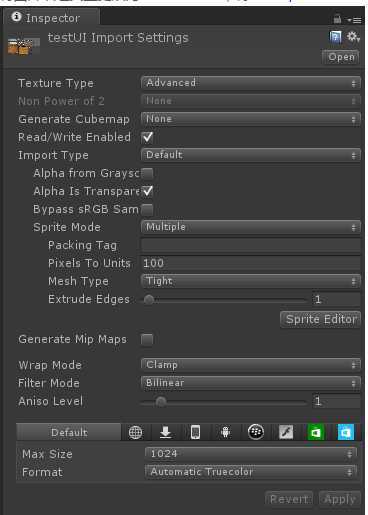
Task: Open the gear settings menu icon
Action: tap(353, 36)
